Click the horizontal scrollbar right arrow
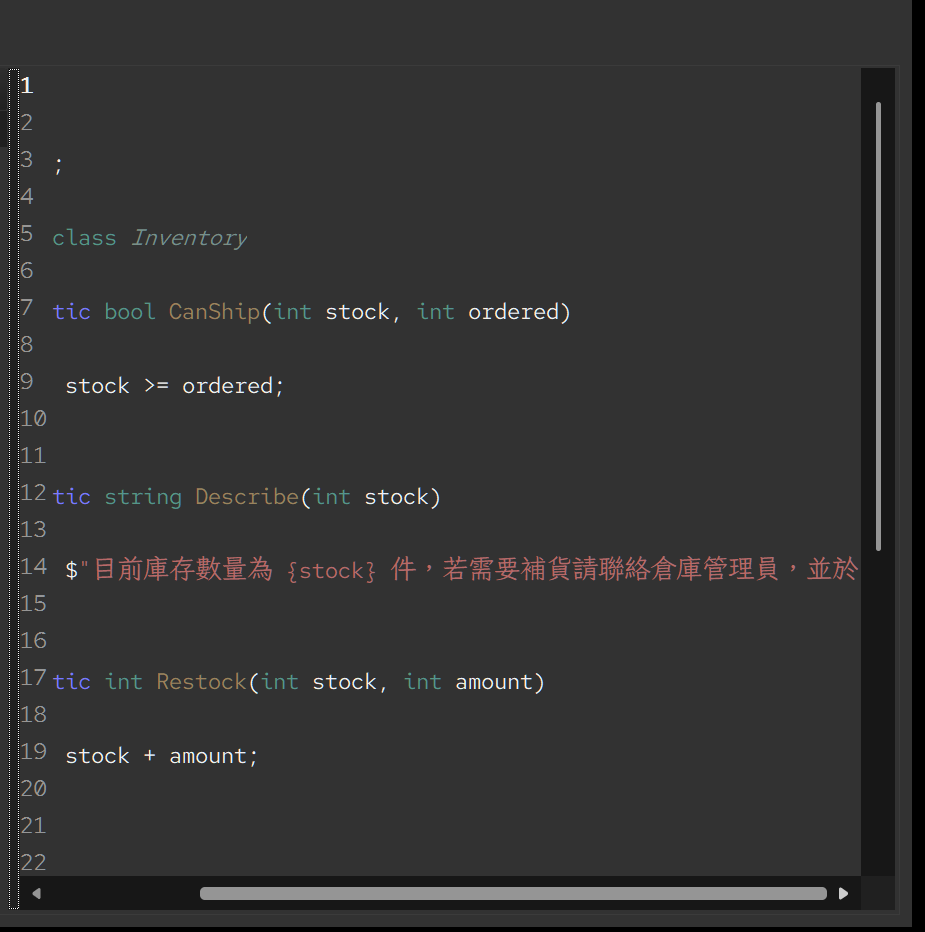The height and width of the screenshot is (932, 925). pos(843,893)
